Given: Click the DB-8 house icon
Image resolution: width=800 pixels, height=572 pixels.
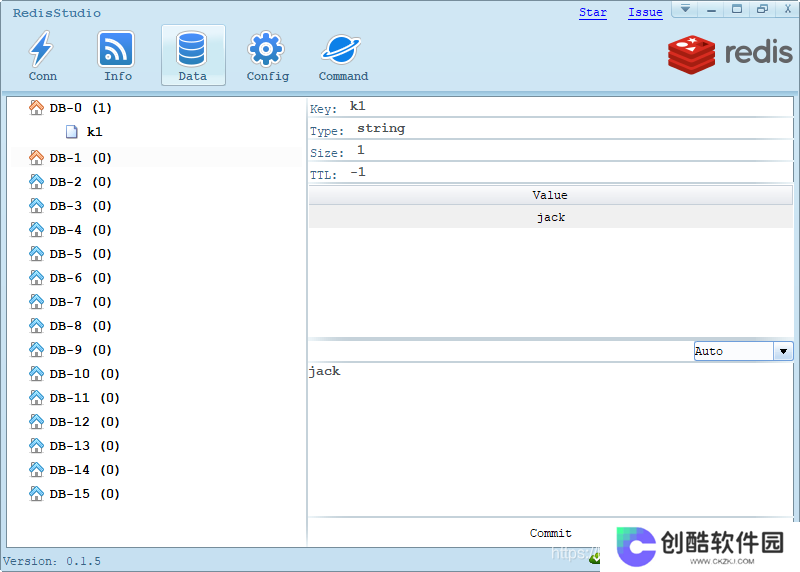Looking at the screenshot, I should click(36, 326).
